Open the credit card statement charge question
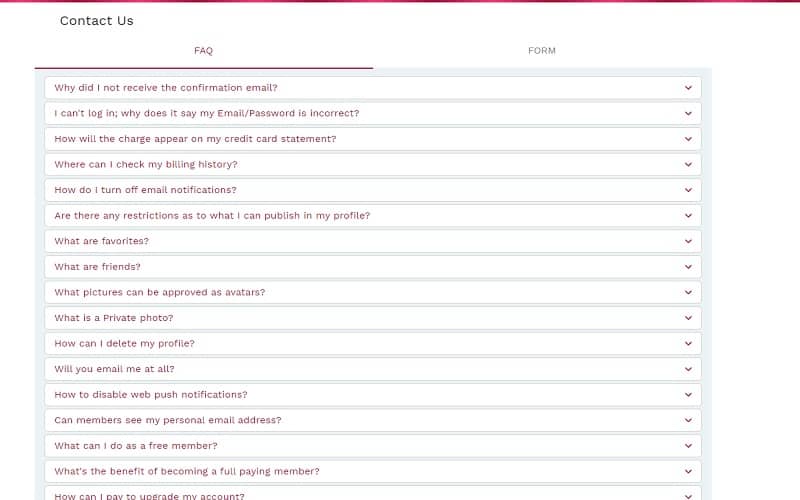Viewport: 800px width, 500px height. coord(373,139)
